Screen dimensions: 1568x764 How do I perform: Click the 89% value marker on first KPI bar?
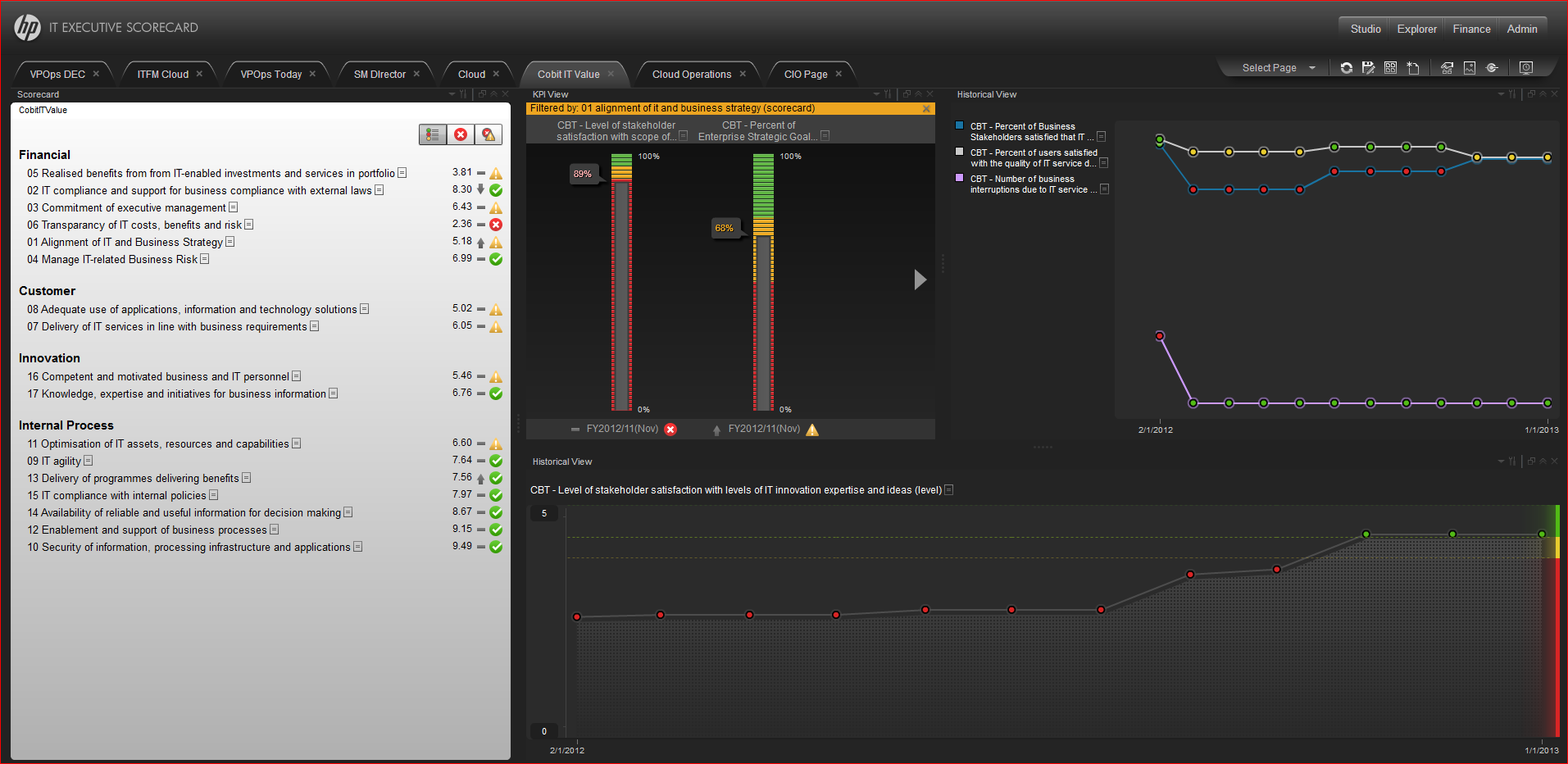[x=583, y=174]
